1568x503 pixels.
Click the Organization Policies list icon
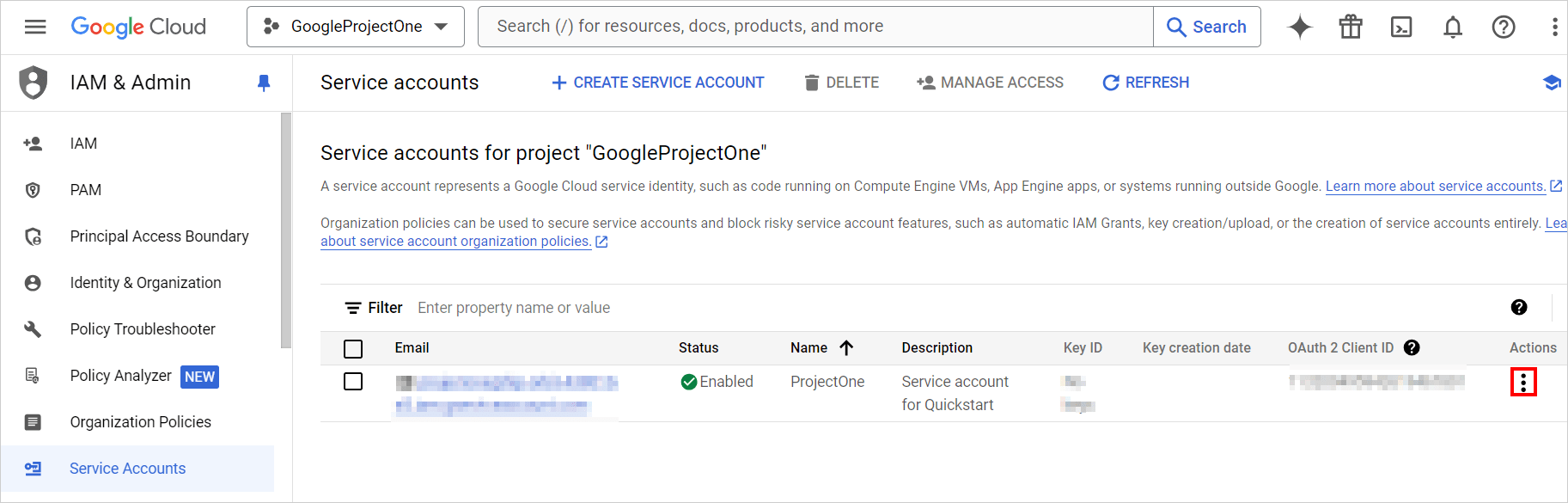point(33,422)
